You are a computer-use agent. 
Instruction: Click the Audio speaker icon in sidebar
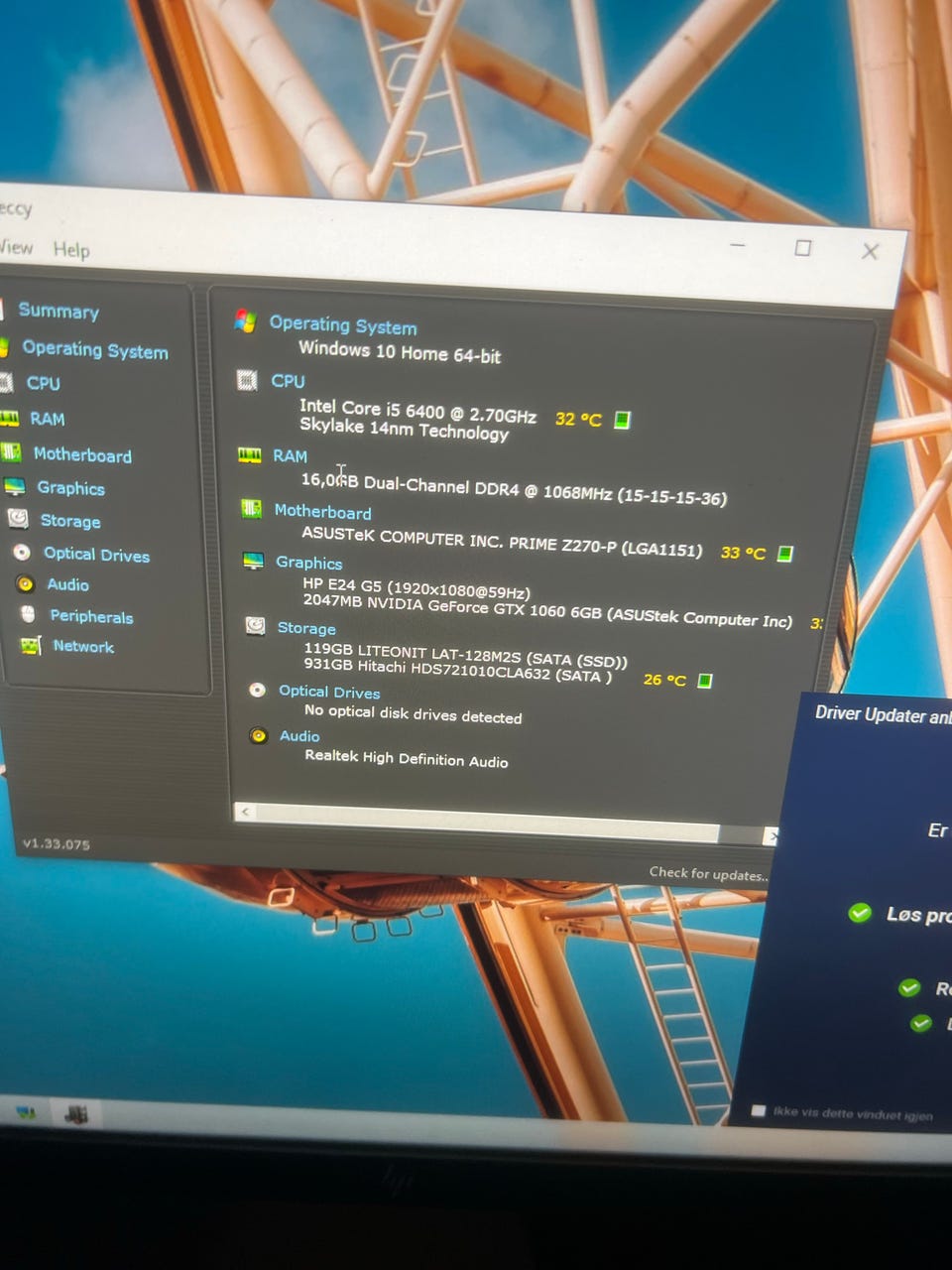click(x=26, y=583)
